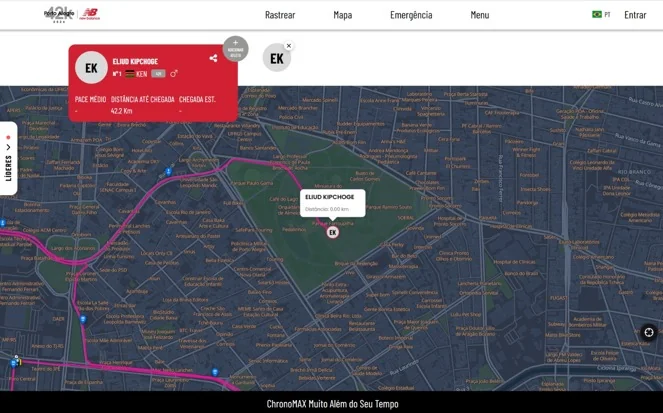The image size is (663, 413).
Task: Click the Brazil flag language icon
Action: click(597, 14)
